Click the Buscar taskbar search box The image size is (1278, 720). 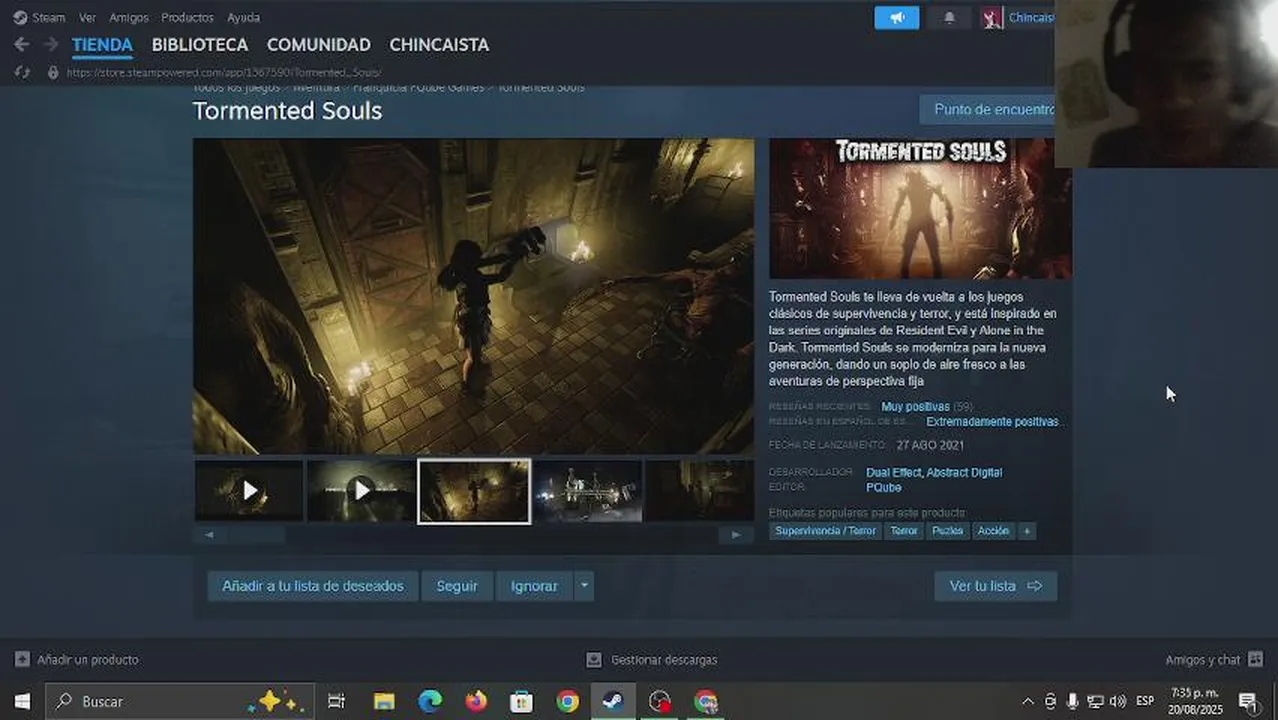click(x=180, y=701)
